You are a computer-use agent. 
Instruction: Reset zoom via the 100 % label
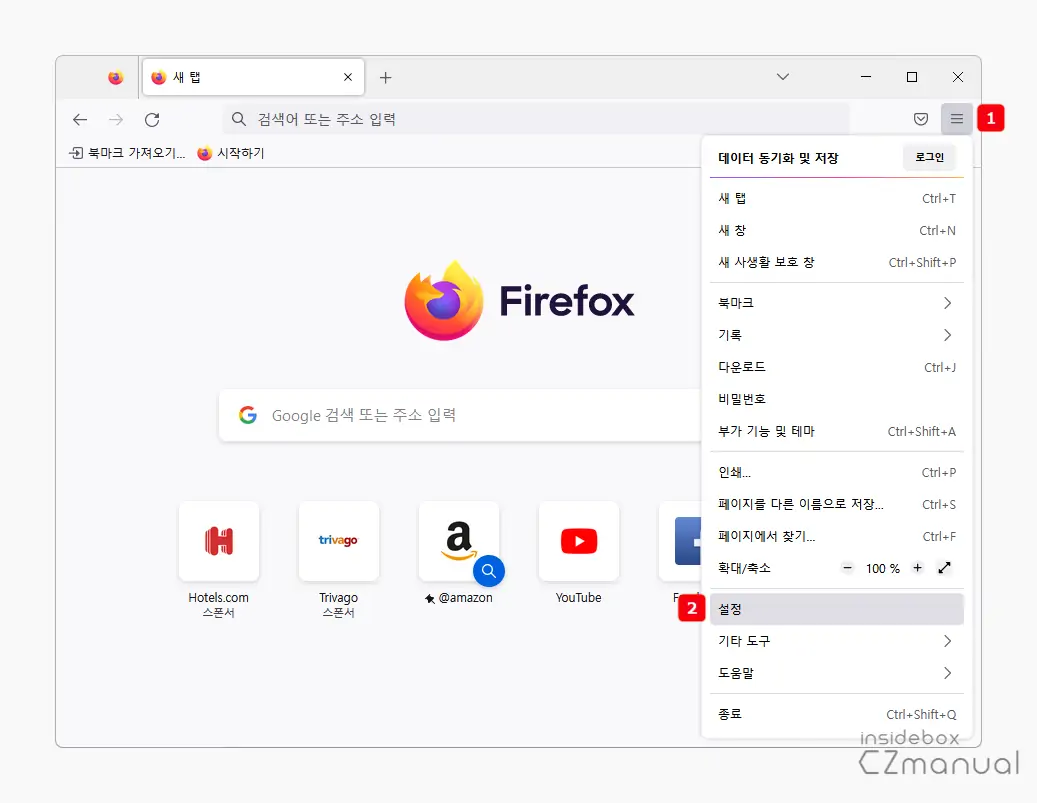882,569
